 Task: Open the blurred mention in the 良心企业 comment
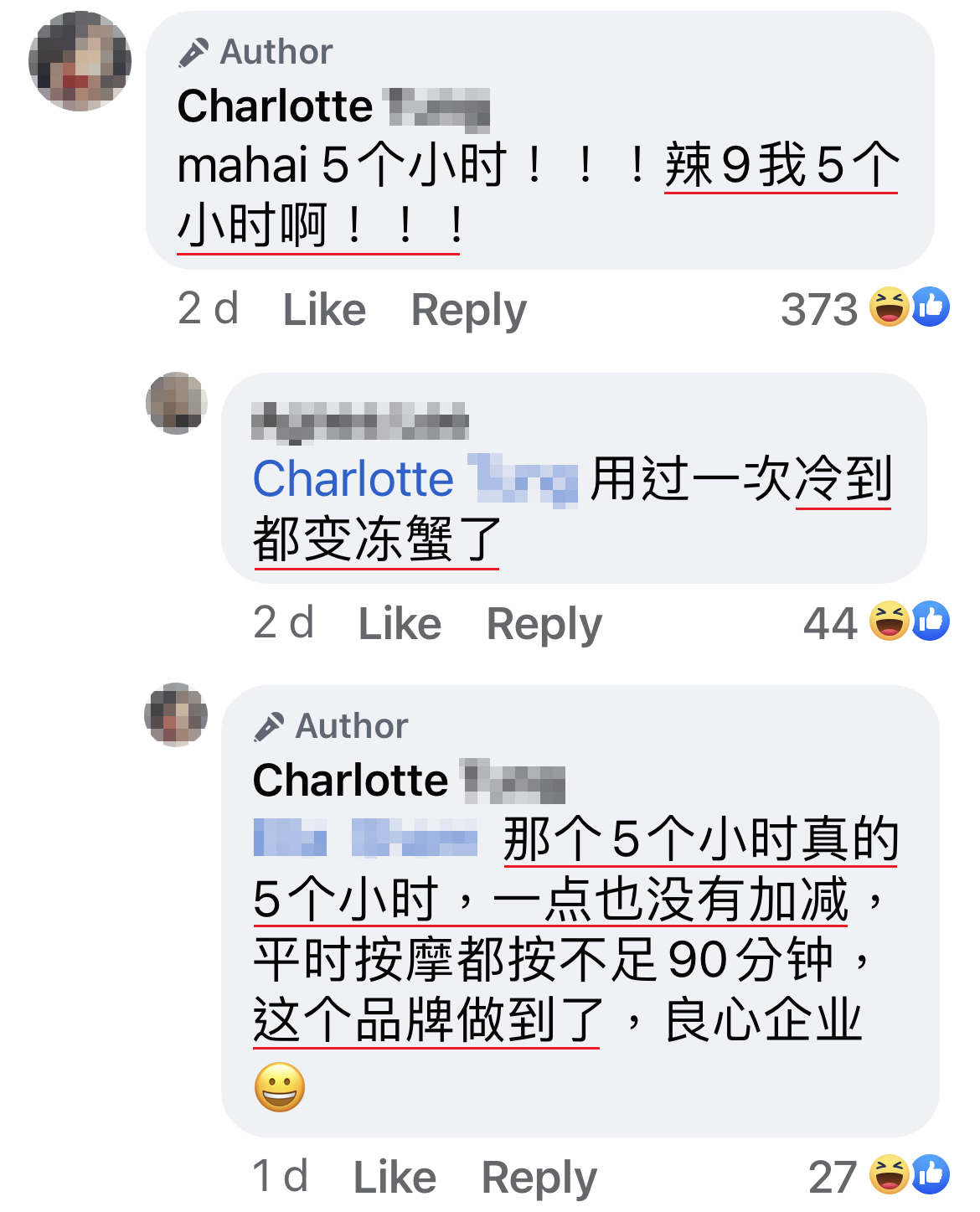pos(365,838)
